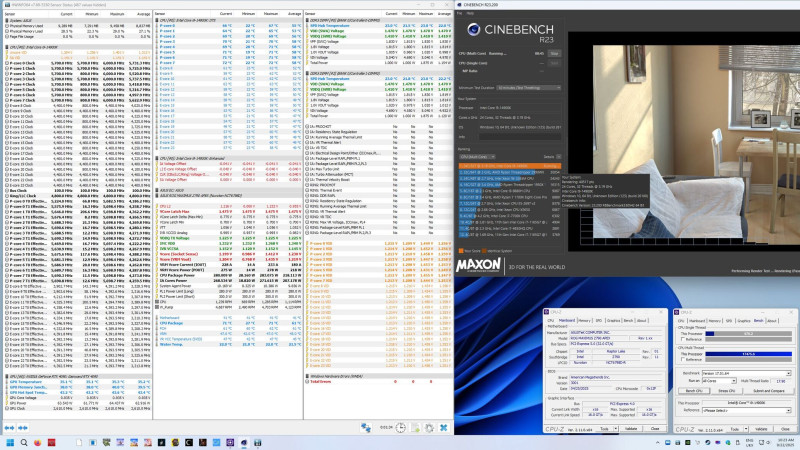Click the orange Your Score legend swatch

461,251
